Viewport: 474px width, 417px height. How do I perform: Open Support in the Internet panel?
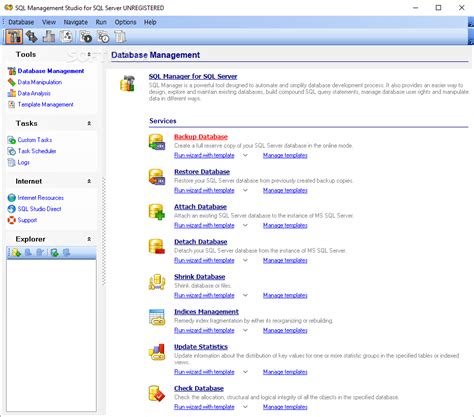tap(27, 220)
